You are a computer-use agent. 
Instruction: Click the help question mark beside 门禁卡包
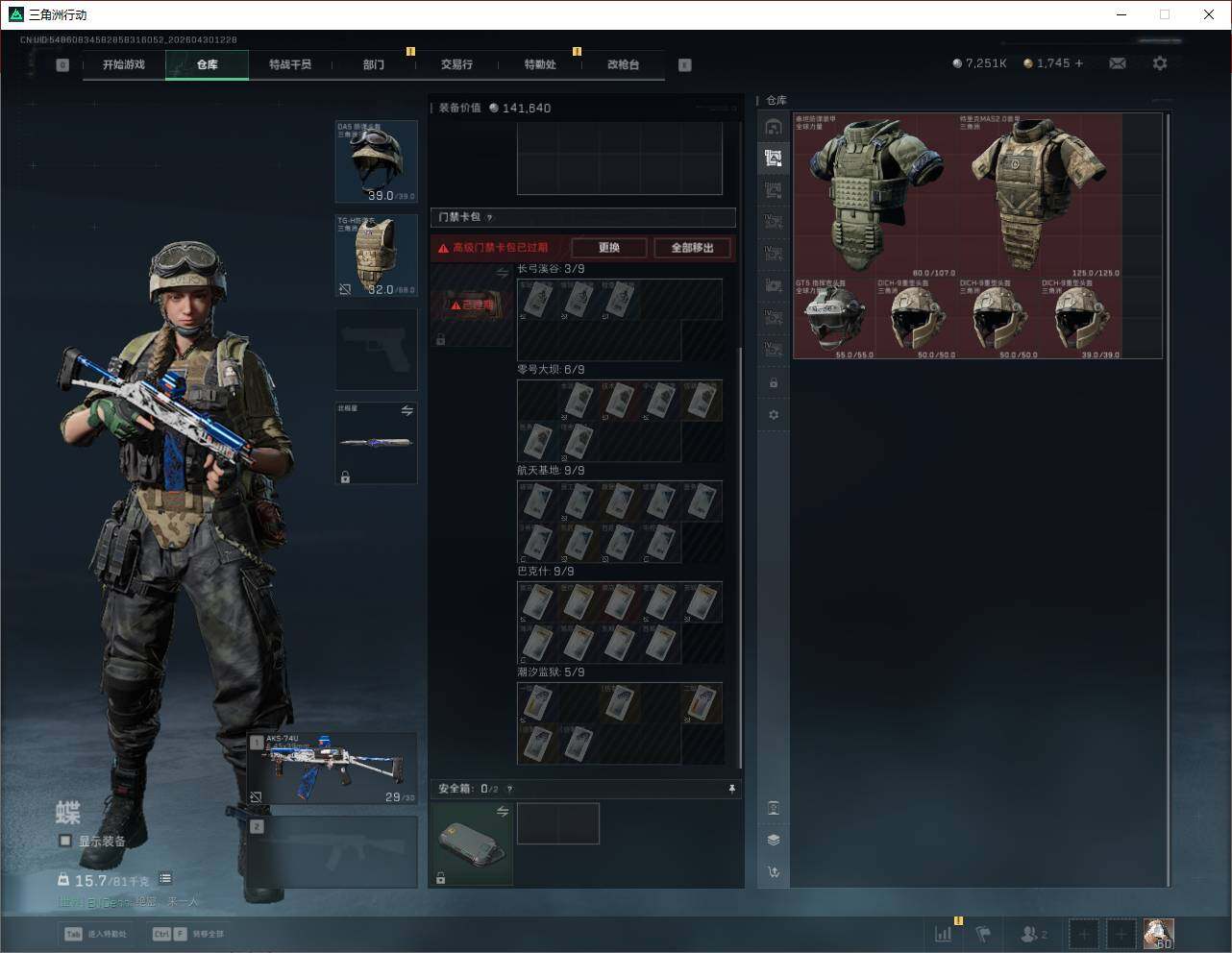489,217
